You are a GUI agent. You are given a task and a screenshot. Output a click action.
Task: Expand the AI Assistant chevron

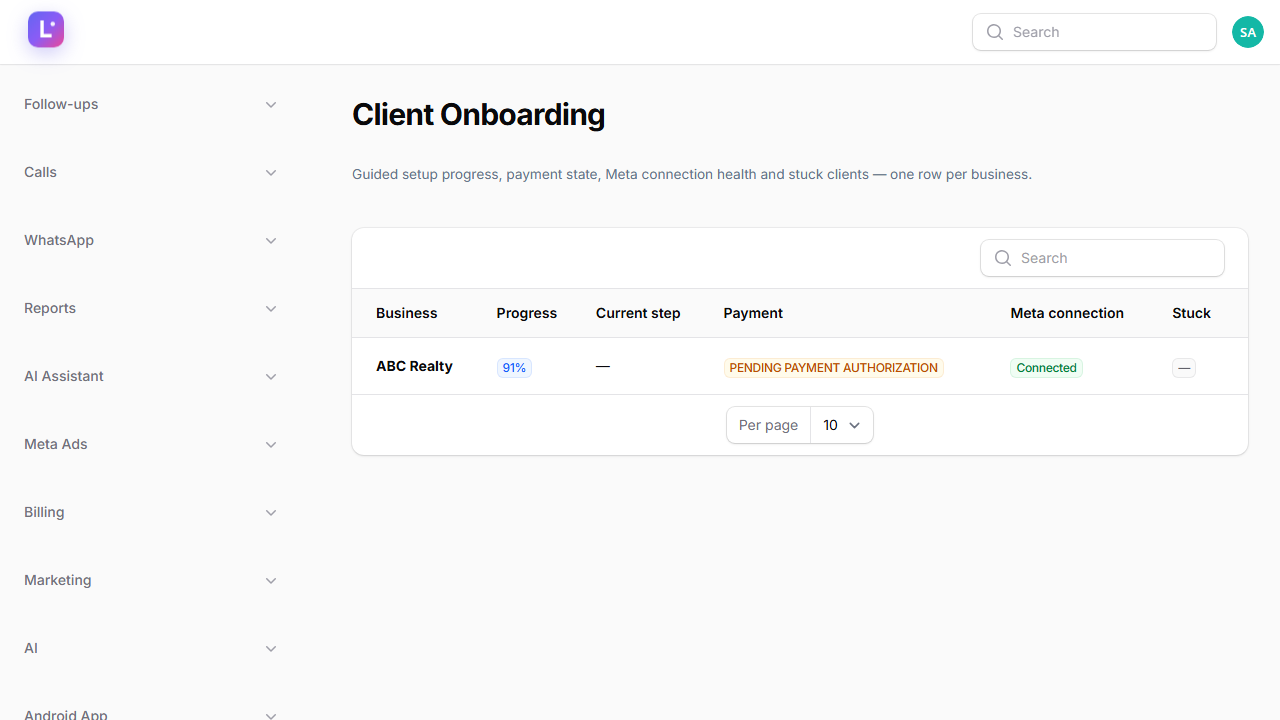(x=271, y=377)
